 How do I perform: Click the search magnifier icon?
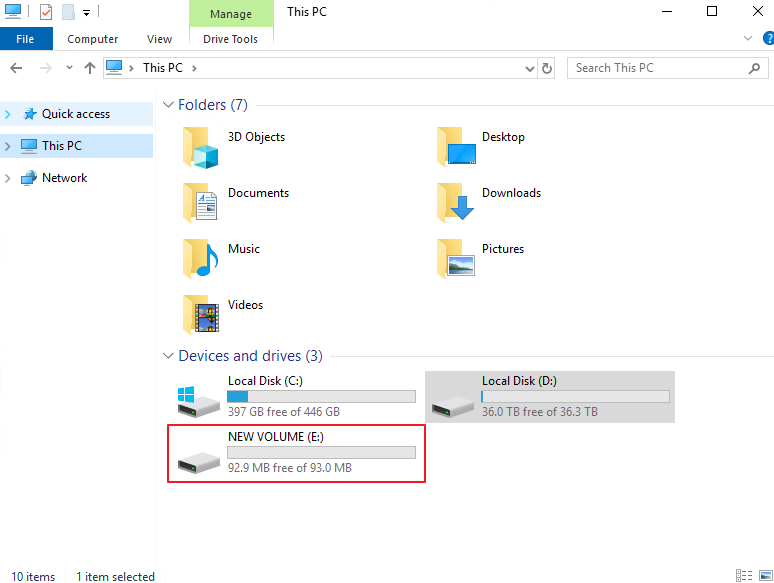pyautogui.click(x=754, y=68)
